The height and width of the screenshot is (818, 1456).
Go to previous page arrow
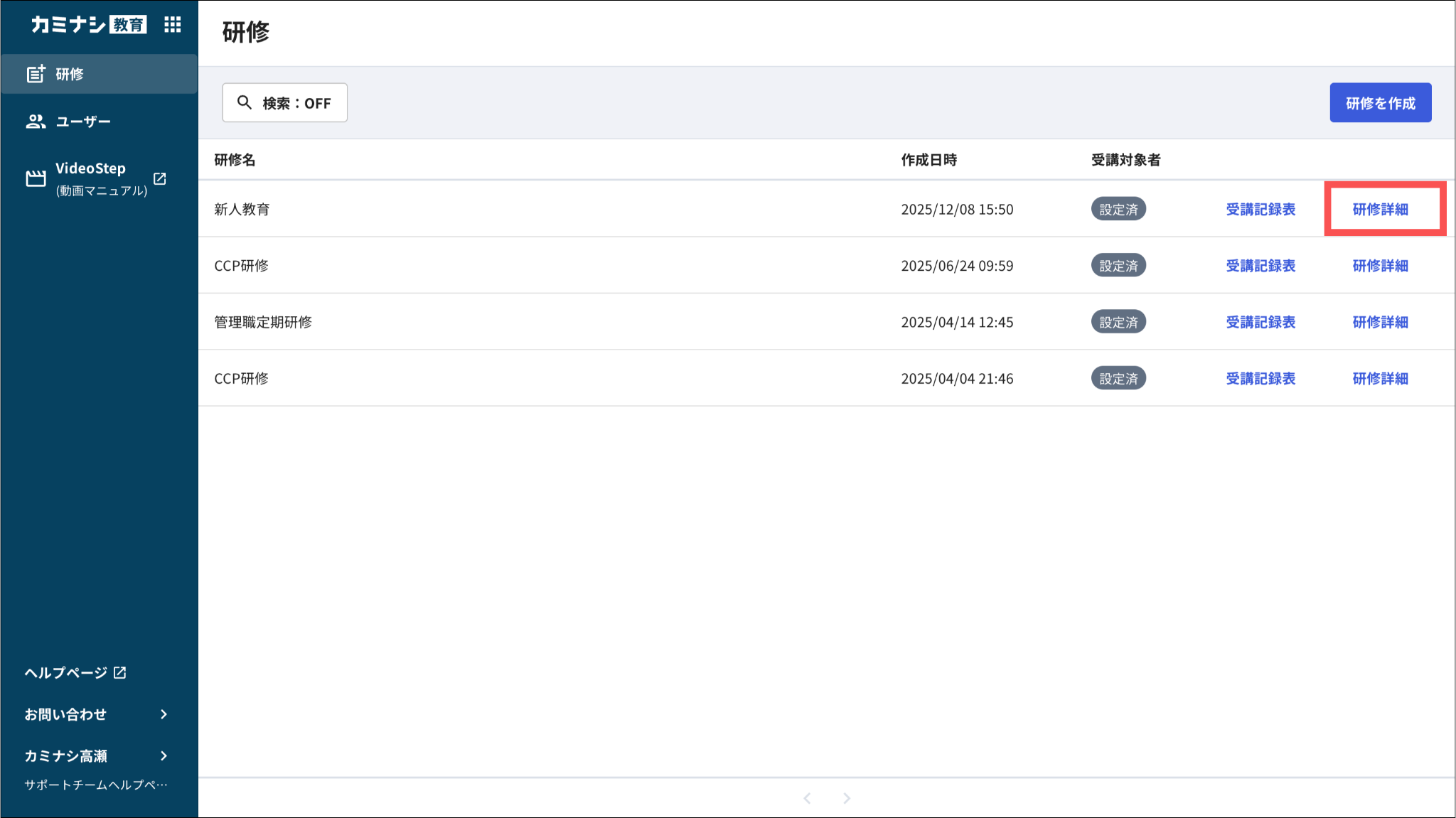click(807, 798)
